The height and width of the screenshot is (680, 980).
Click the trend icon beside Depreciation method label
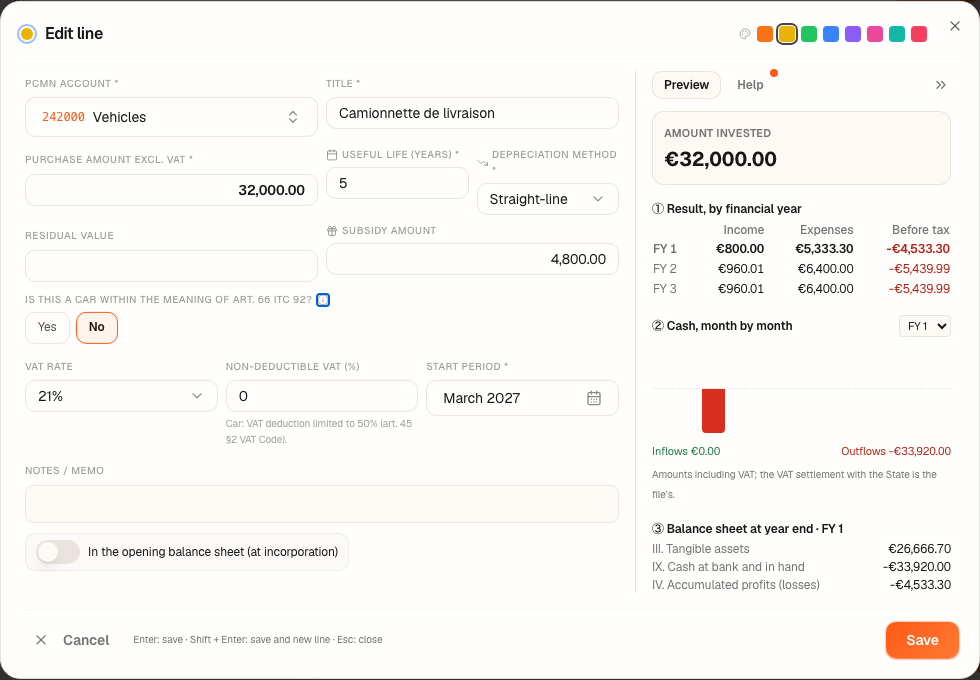click(482, 162)
